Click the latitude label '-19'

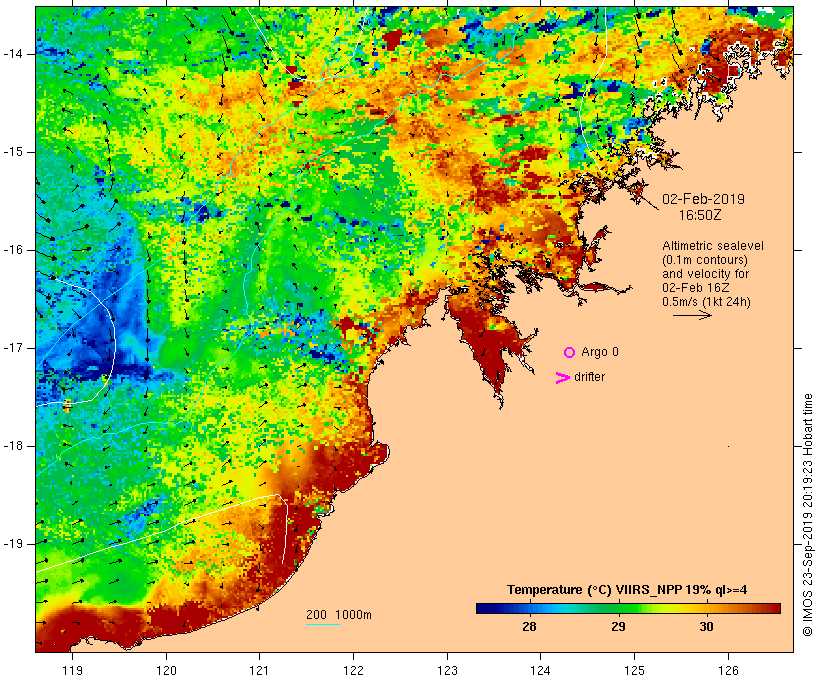click(13, 544)
